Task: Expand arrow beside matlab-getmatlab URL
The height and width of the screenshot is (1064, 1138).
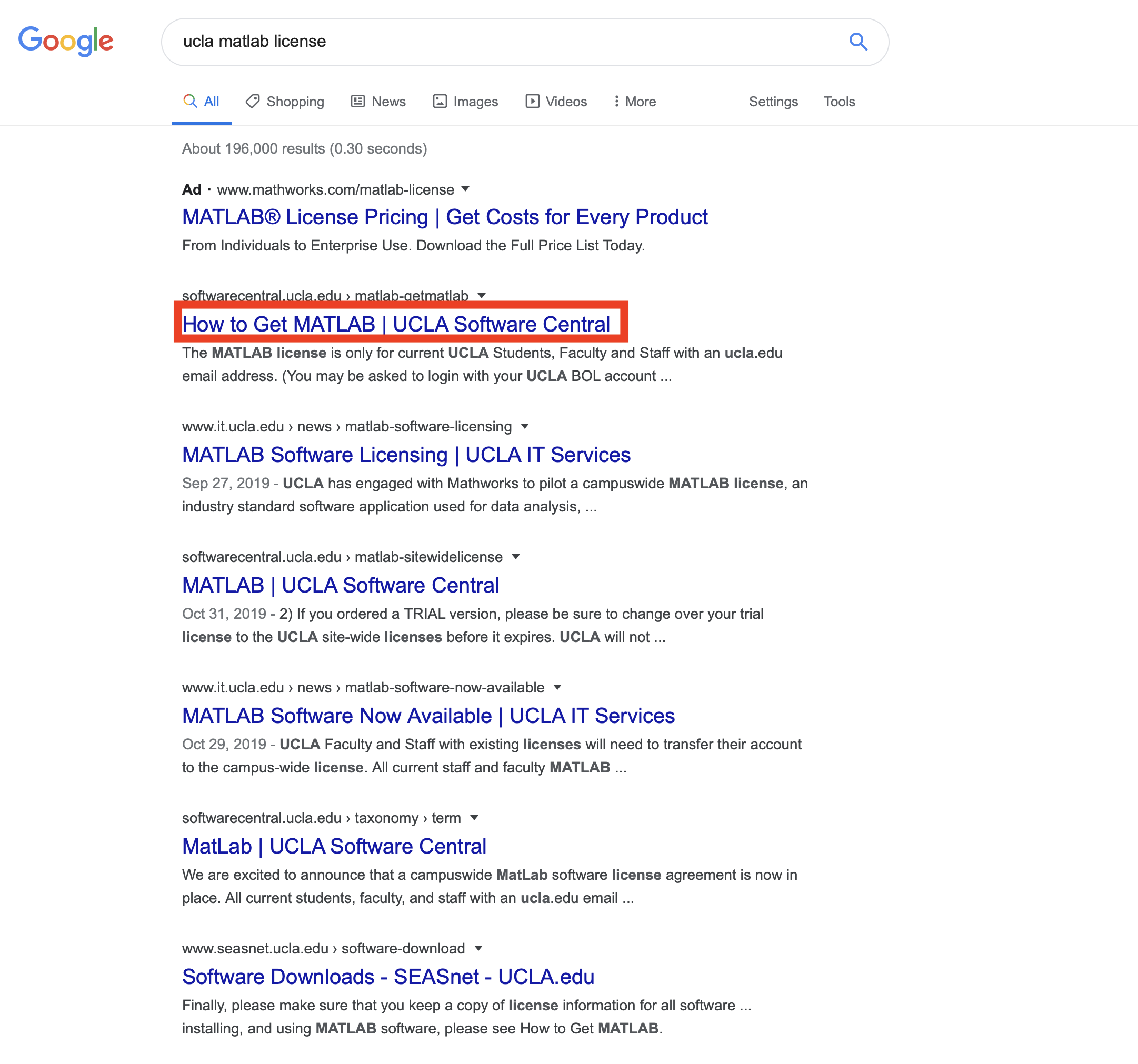Action: pos(482,295)
